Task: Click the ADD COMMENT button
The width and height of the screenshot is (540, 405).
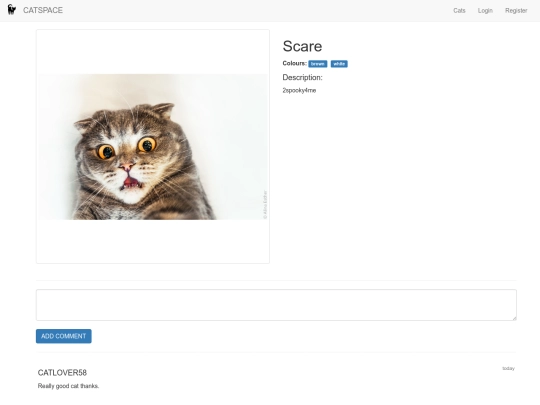Action: 64,336
